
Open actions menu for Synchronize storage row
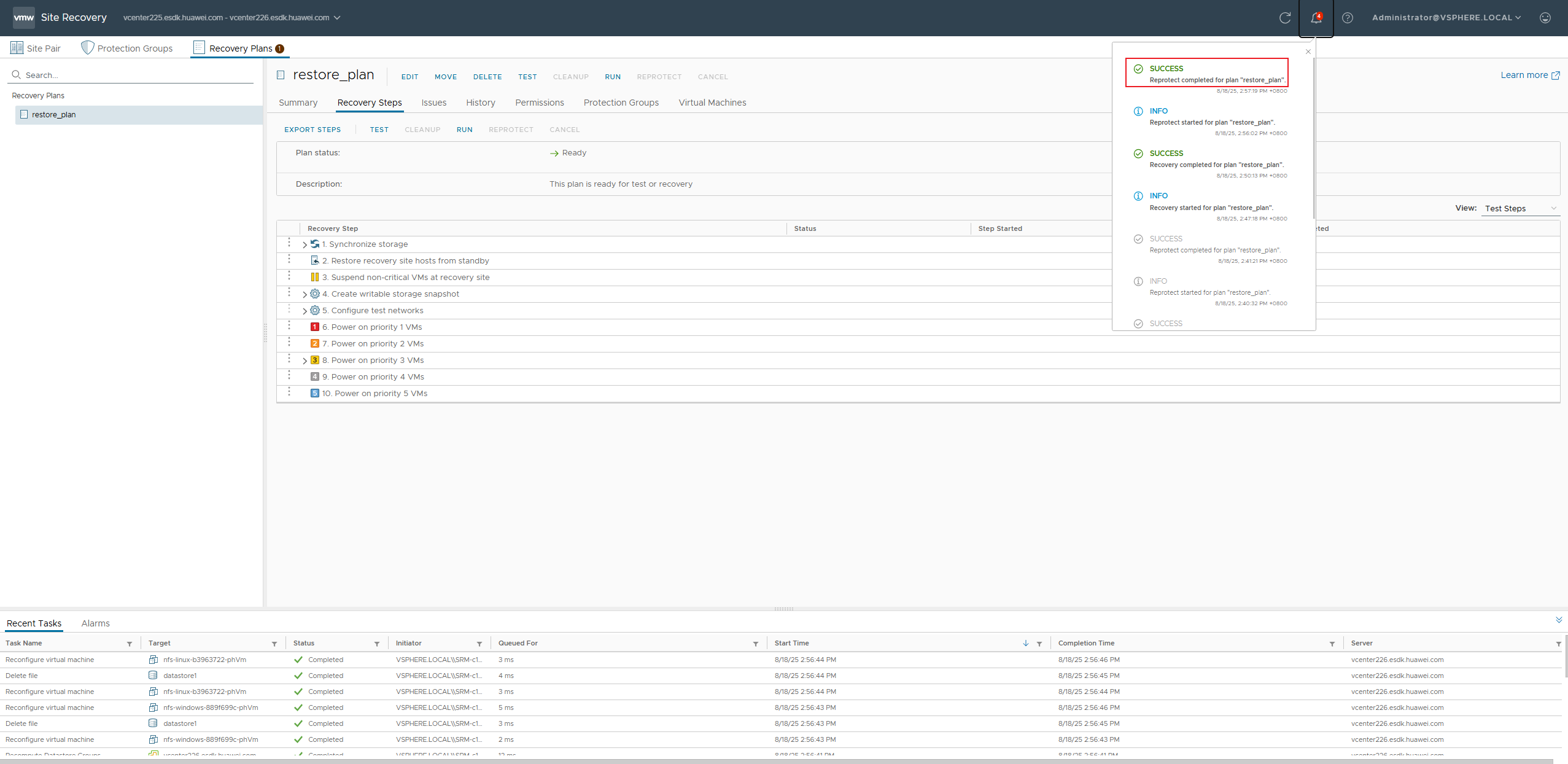pyautogui.click(x=289, y=243)
